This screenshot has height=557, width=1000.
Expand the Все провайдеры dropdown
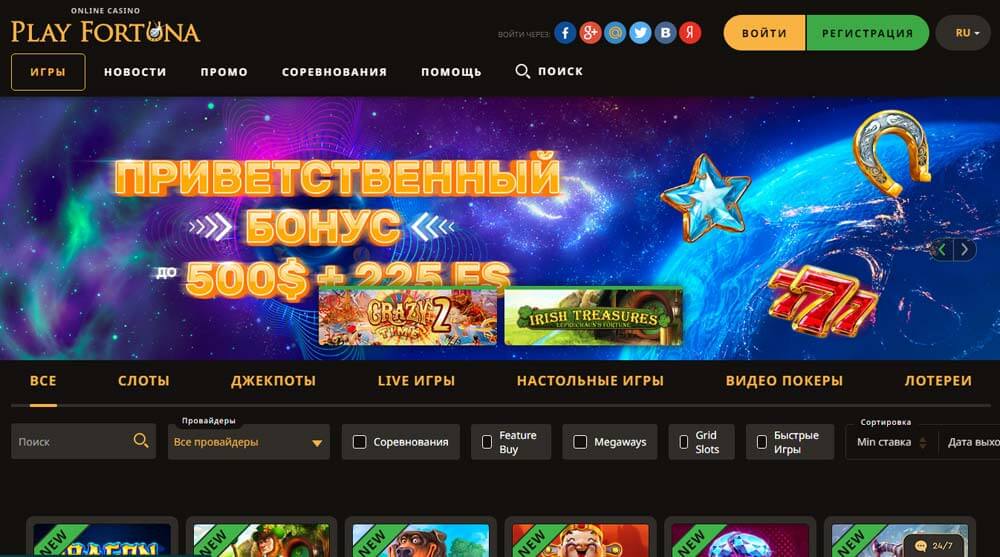pyautogui.click(x=249, y=442)
